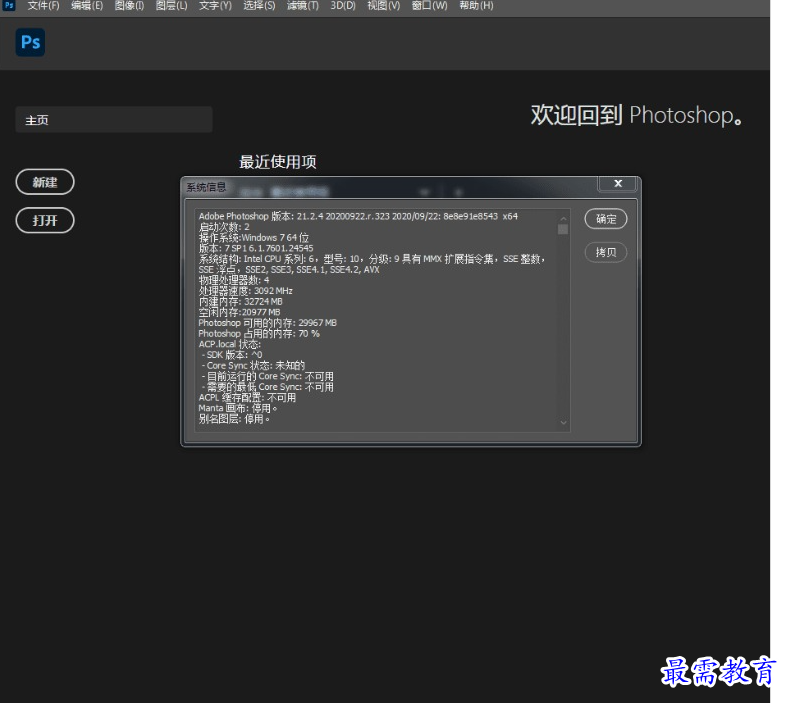The height and width of the screenshot is (703, 785).
Task: Open the 图层(L) menu
Action: click(x=171, y=6)
